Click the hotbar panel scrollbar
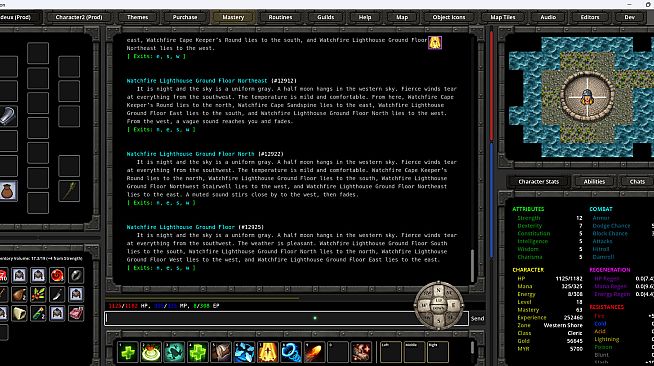This screenshot has width=654, height=366. click(472, 347)
